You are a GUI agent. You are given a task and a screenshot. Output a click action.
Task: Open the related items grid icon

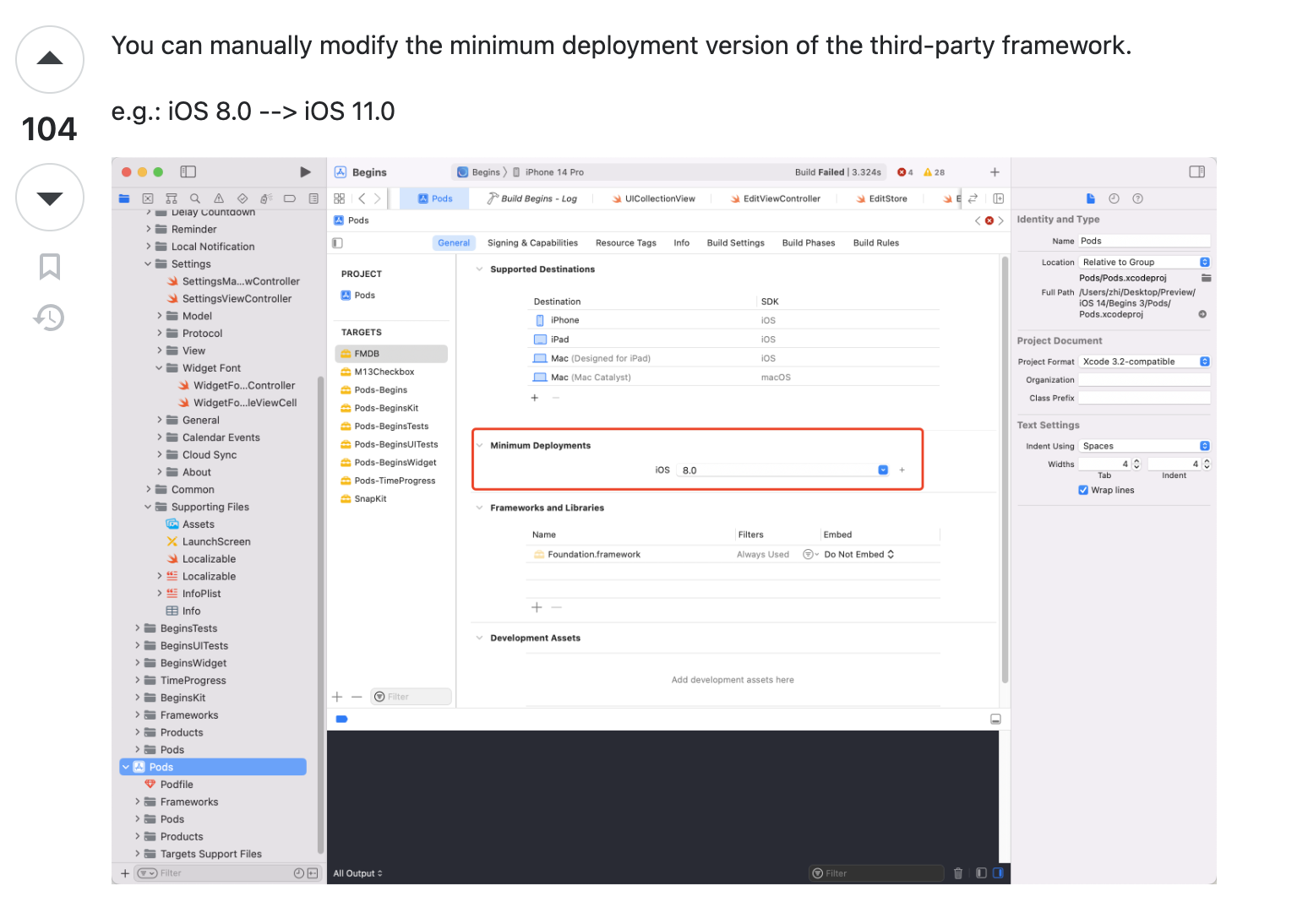click(340, 198)
